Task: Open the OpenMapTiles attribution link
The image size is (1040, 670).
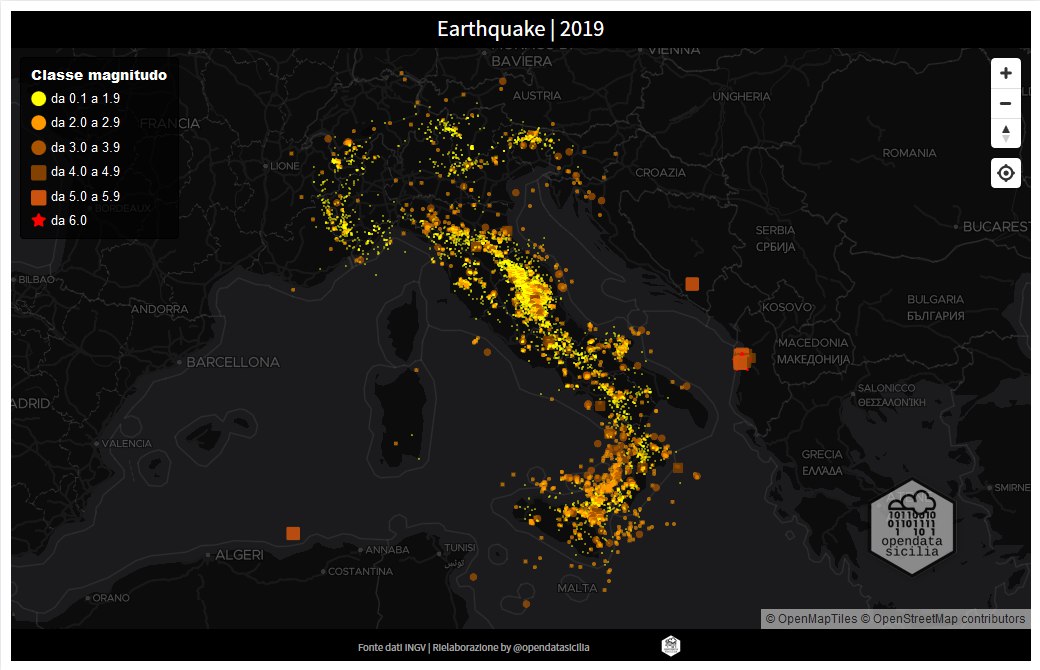Action: coord(811,619)
